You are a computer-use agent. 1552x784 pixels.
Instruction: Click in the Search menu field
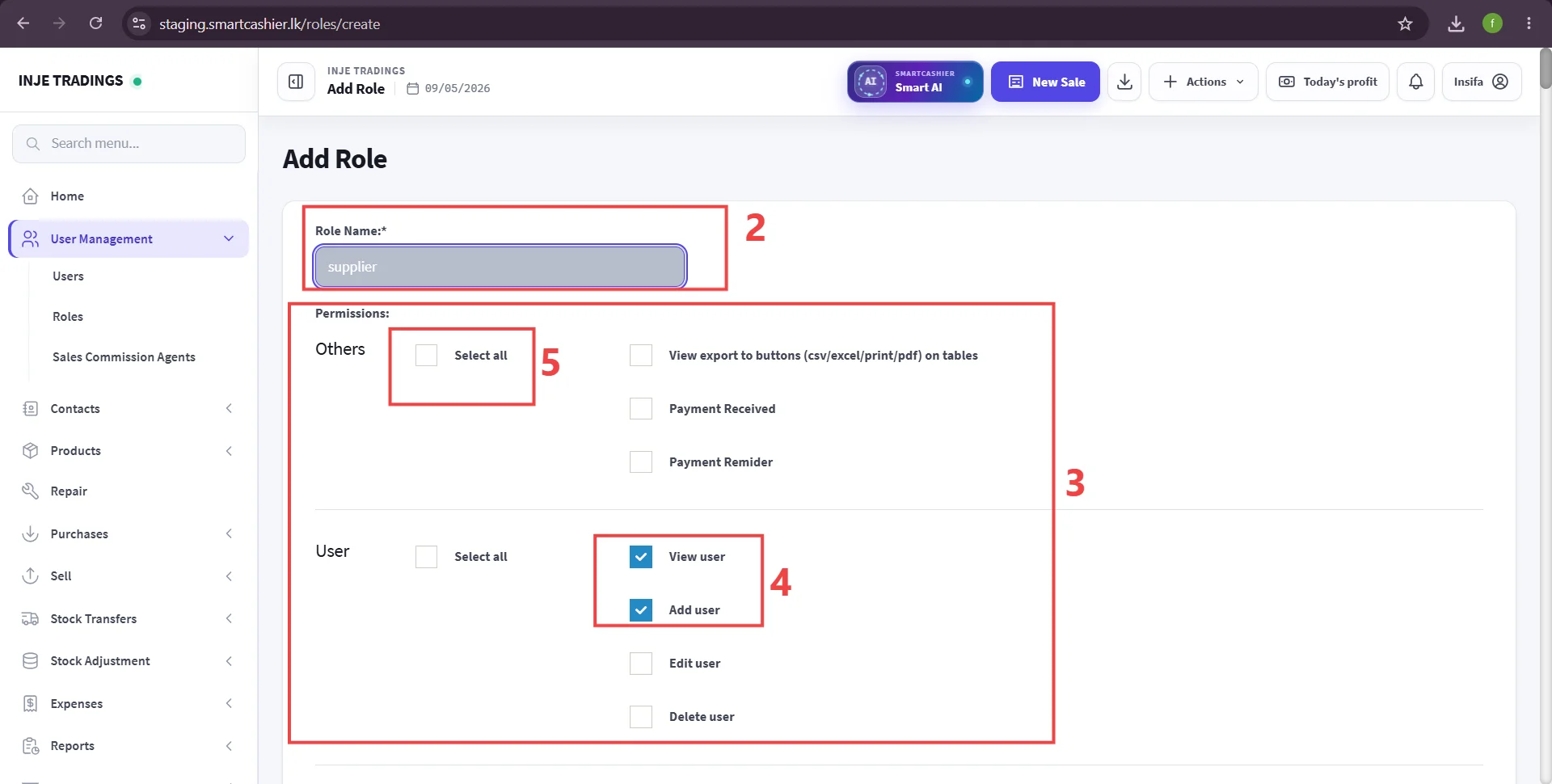click(129, 144)
